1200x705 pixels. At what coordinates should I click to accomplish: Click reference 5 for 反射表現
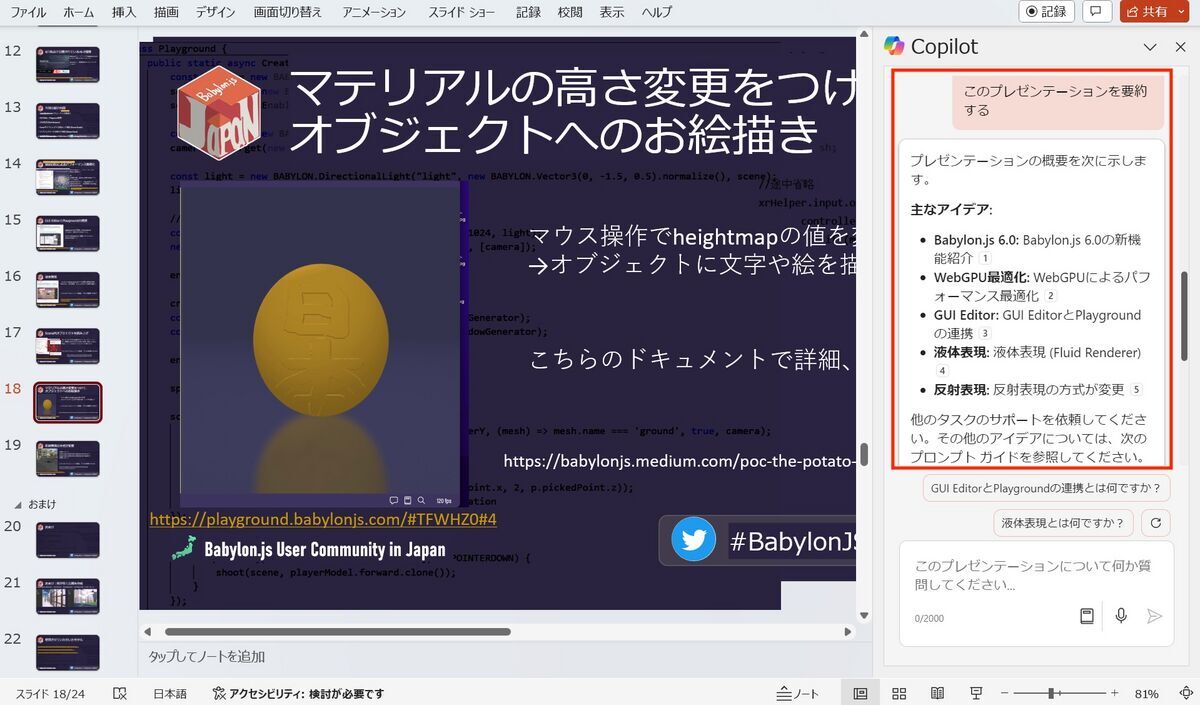[1136, 390]
